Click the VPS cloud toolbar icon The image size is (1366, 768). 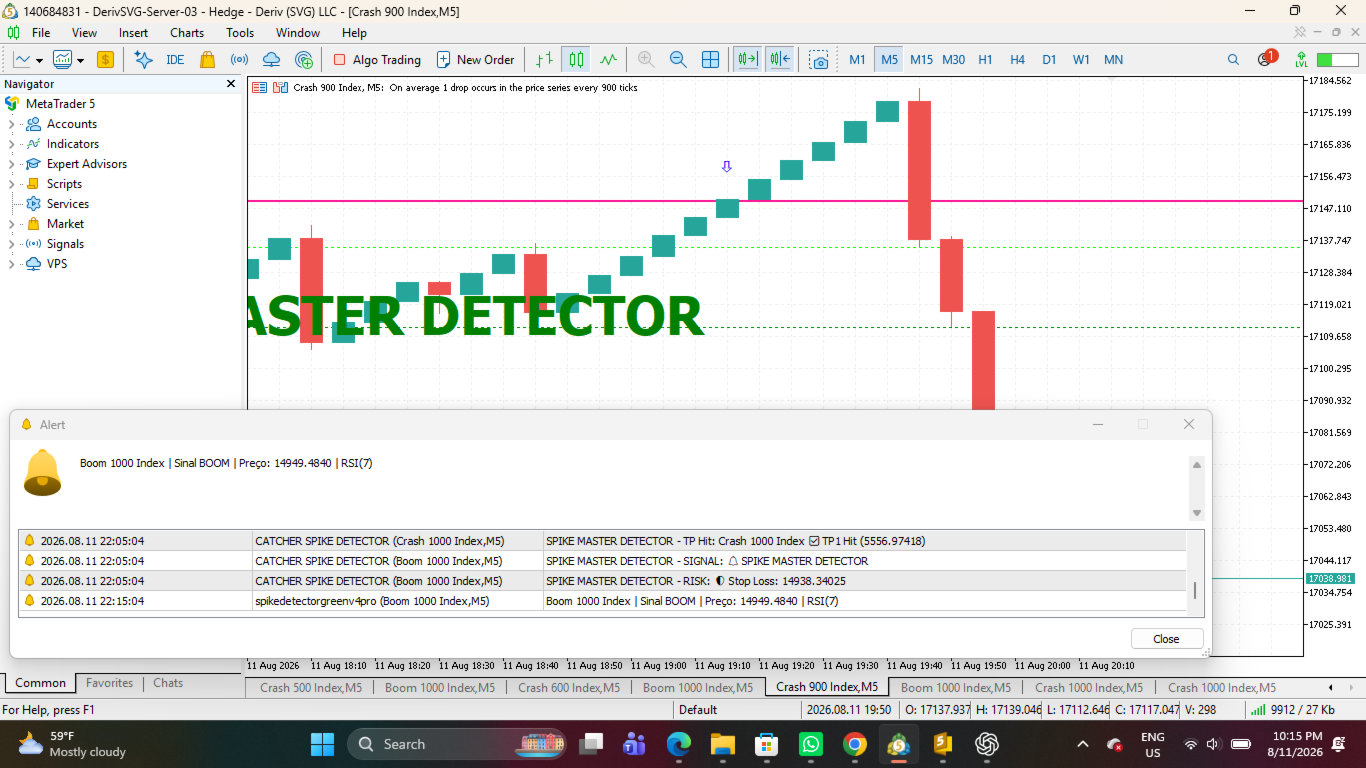pyautogui.click(x=271, y=60)
